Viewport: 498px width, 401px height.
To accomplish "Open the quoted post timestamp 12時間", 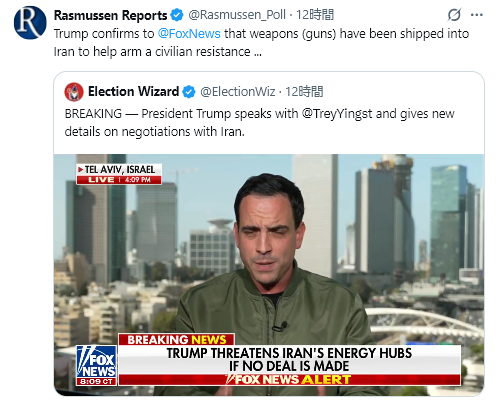I will [304, 91].
